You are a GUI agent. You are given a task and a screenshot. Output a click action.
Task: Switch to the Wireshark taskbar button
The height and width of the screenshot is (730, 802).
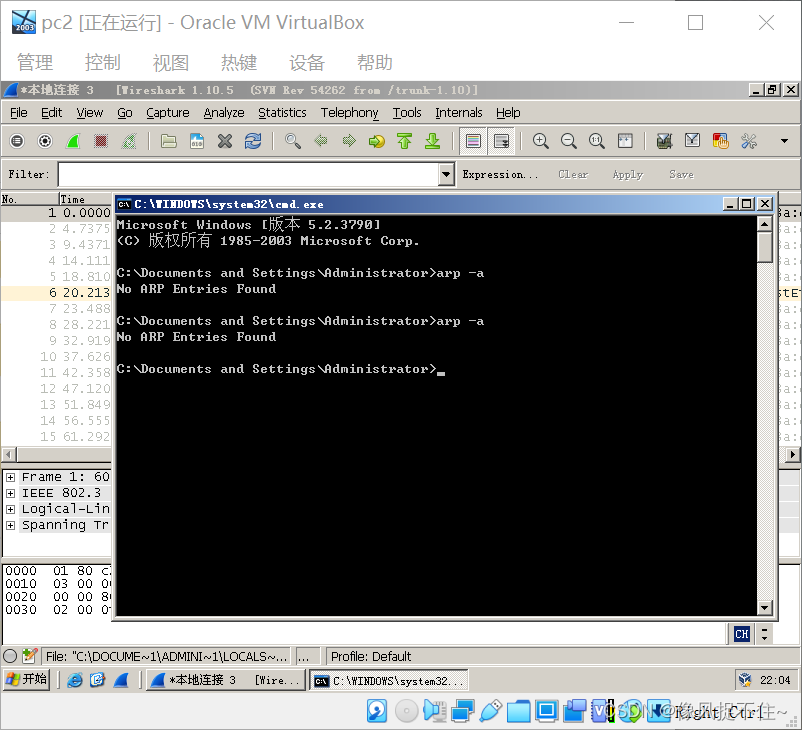(226, 680)
